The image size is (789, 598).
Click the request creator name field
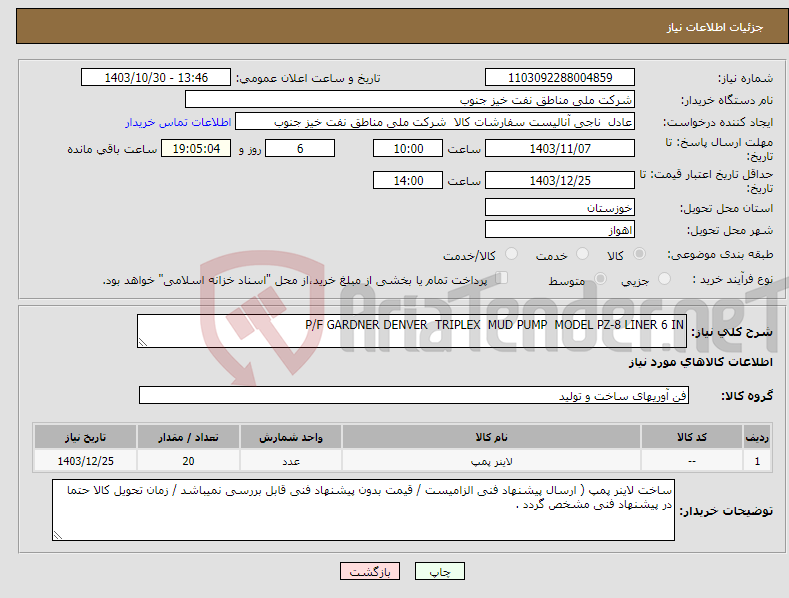pyautogui.click(x=435, y=122)
